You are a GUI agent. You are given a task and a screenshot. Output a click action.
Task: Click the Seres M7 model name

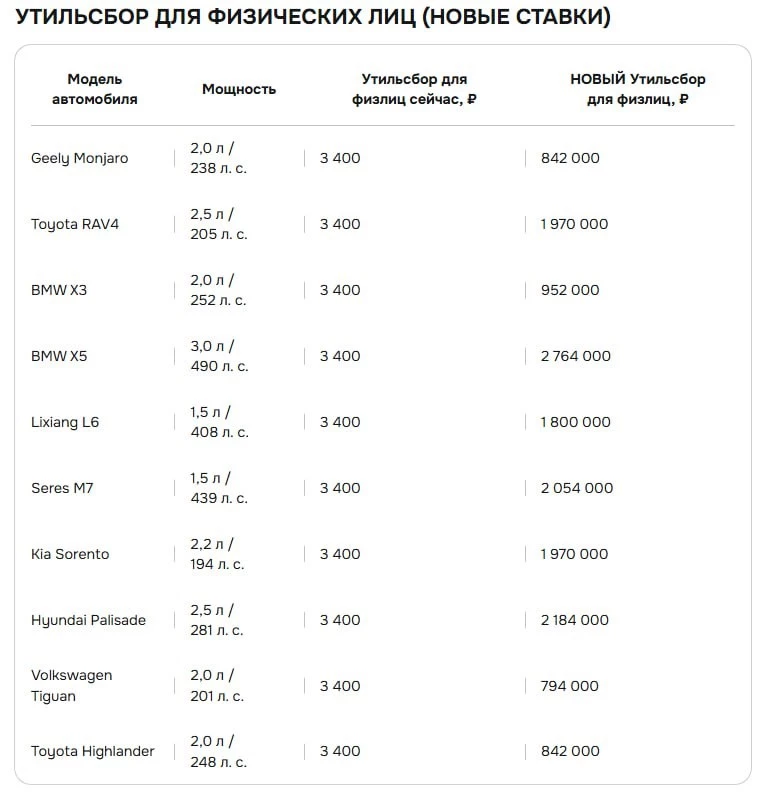[62, 488]
